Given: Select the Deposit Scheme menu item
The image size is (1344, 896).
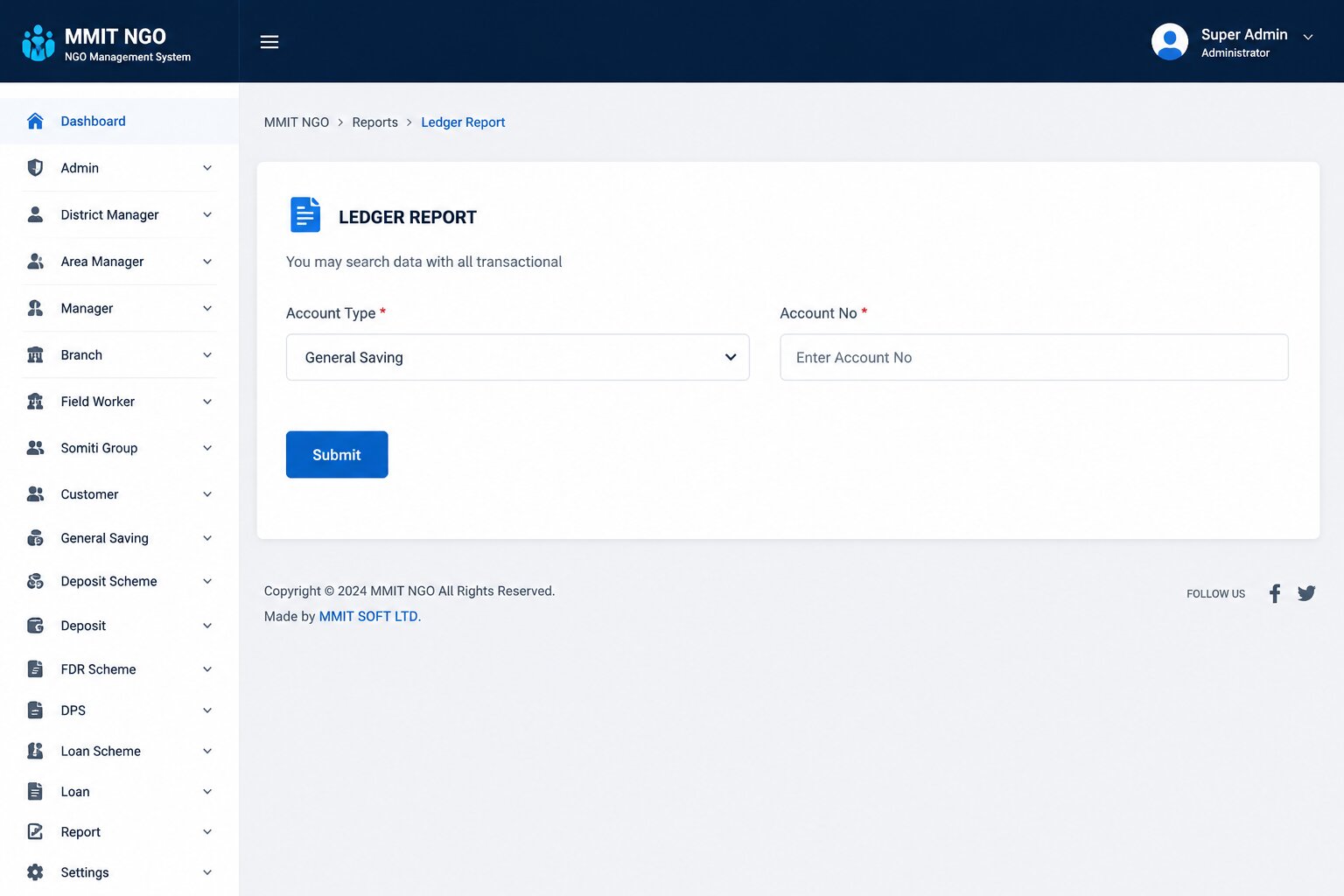Looking at the screenshot, I should [x=120, y=581].
